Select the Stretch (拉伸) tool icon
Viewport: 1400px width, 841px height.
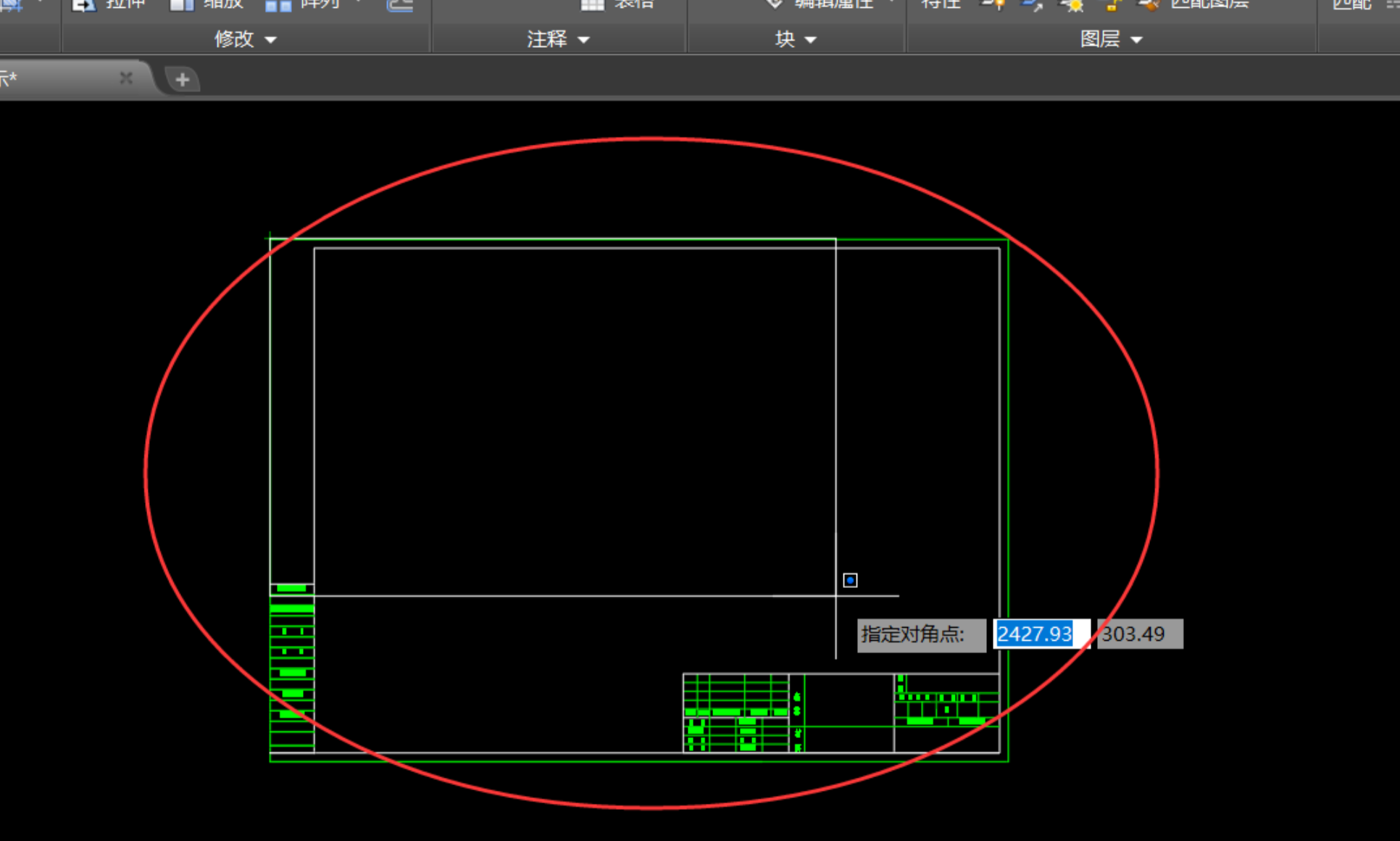coord(84,4)
